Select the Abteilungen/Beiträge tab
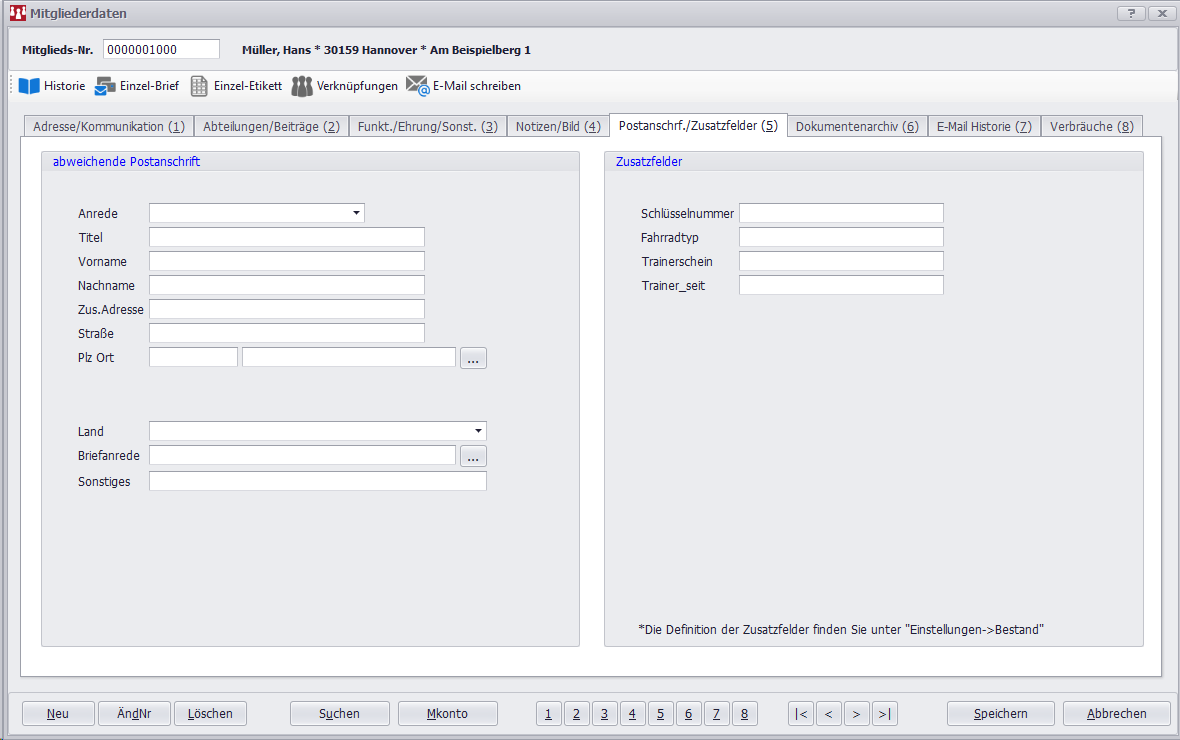 [x=271, y=127]
